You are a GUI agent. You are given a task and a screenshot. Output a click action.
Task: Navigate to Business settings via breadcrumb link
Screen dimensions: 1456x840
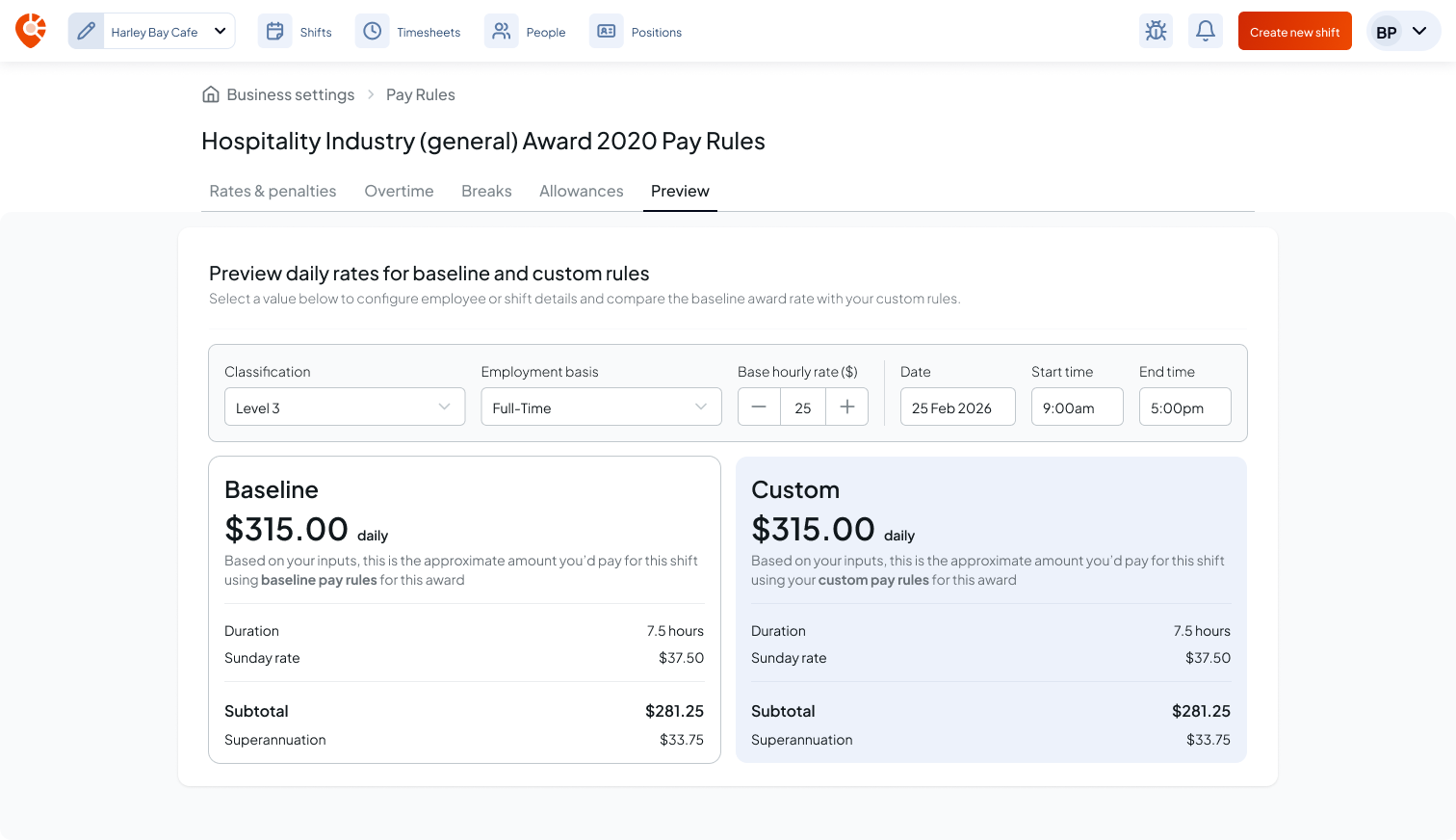coord(290,93)
